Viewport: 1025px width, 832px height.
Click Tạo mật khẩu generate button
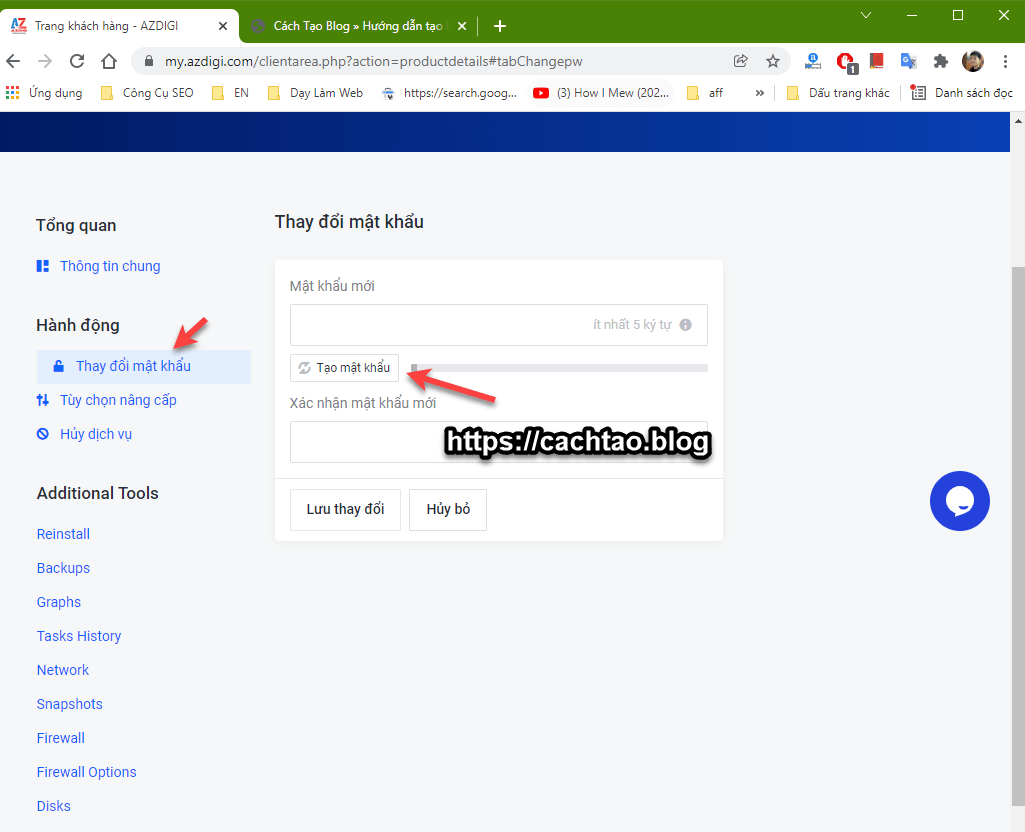pos(344,367)
